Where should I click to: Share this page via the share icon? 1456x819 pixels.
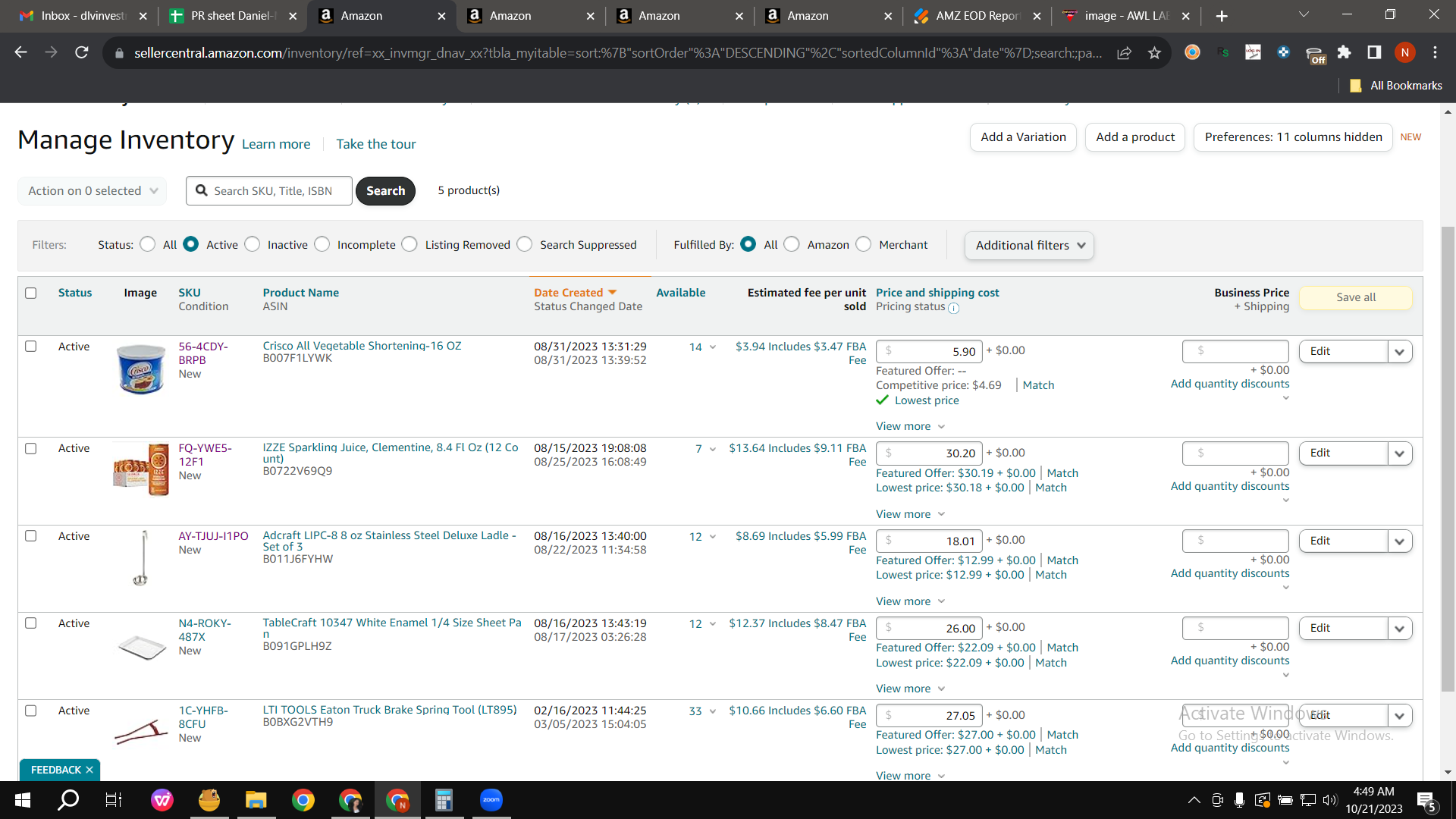click(1124, 52)
